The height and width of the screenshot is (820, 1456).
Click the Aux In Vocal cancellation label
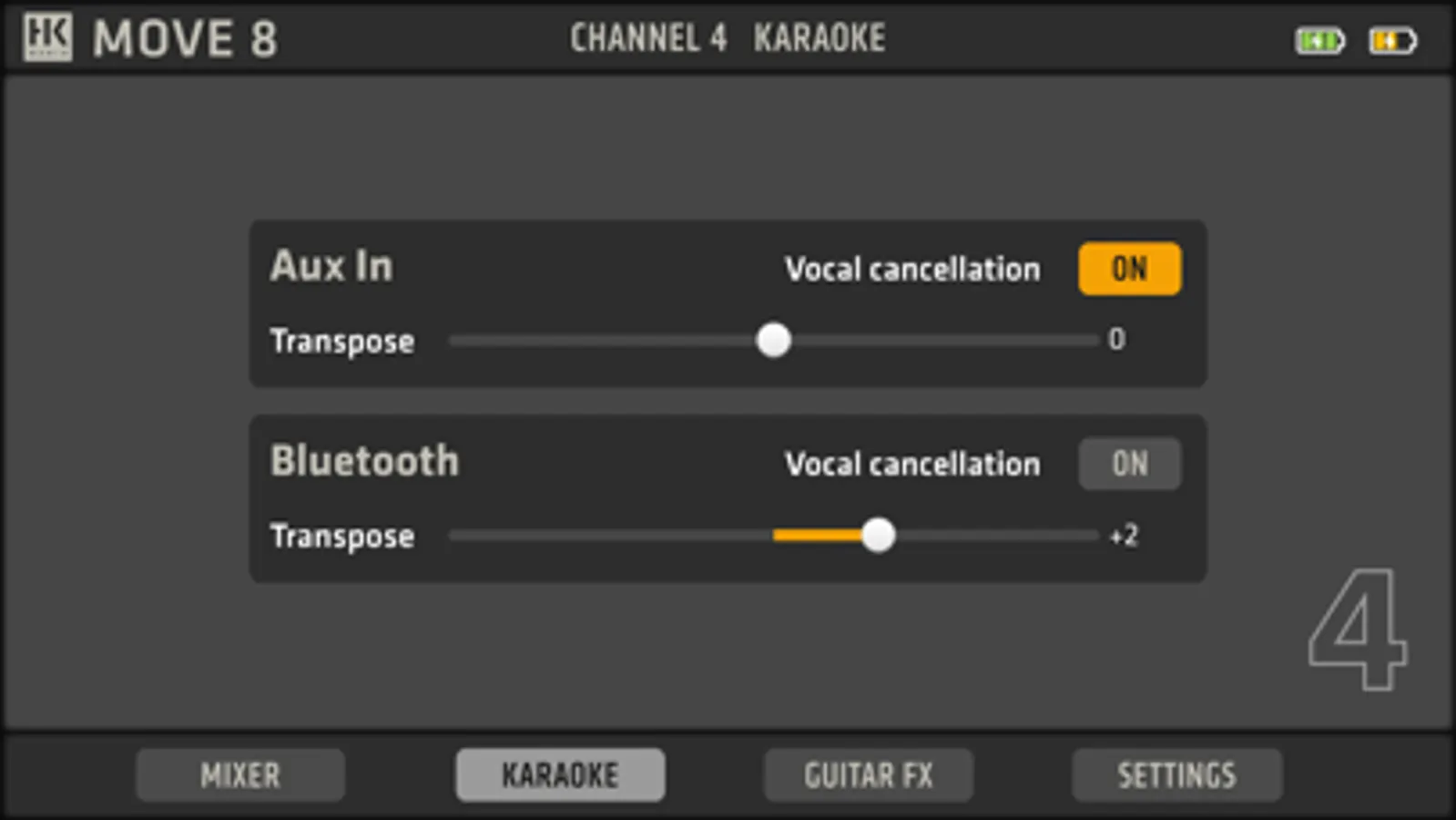pyautogui.click(x=912, y=270)
